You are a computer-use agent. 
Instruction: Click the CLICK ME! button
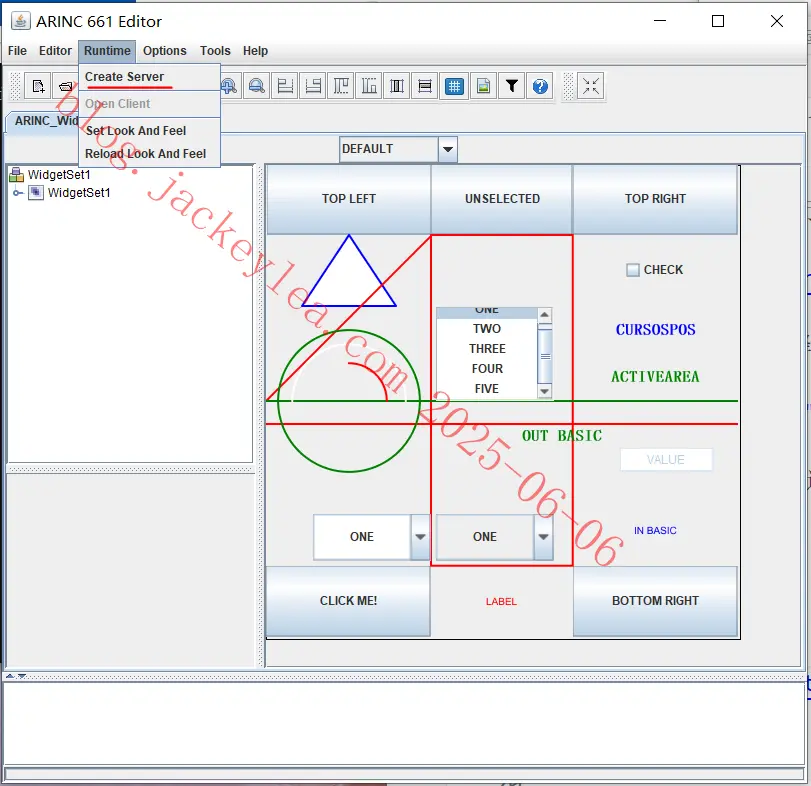click(348, 601)
